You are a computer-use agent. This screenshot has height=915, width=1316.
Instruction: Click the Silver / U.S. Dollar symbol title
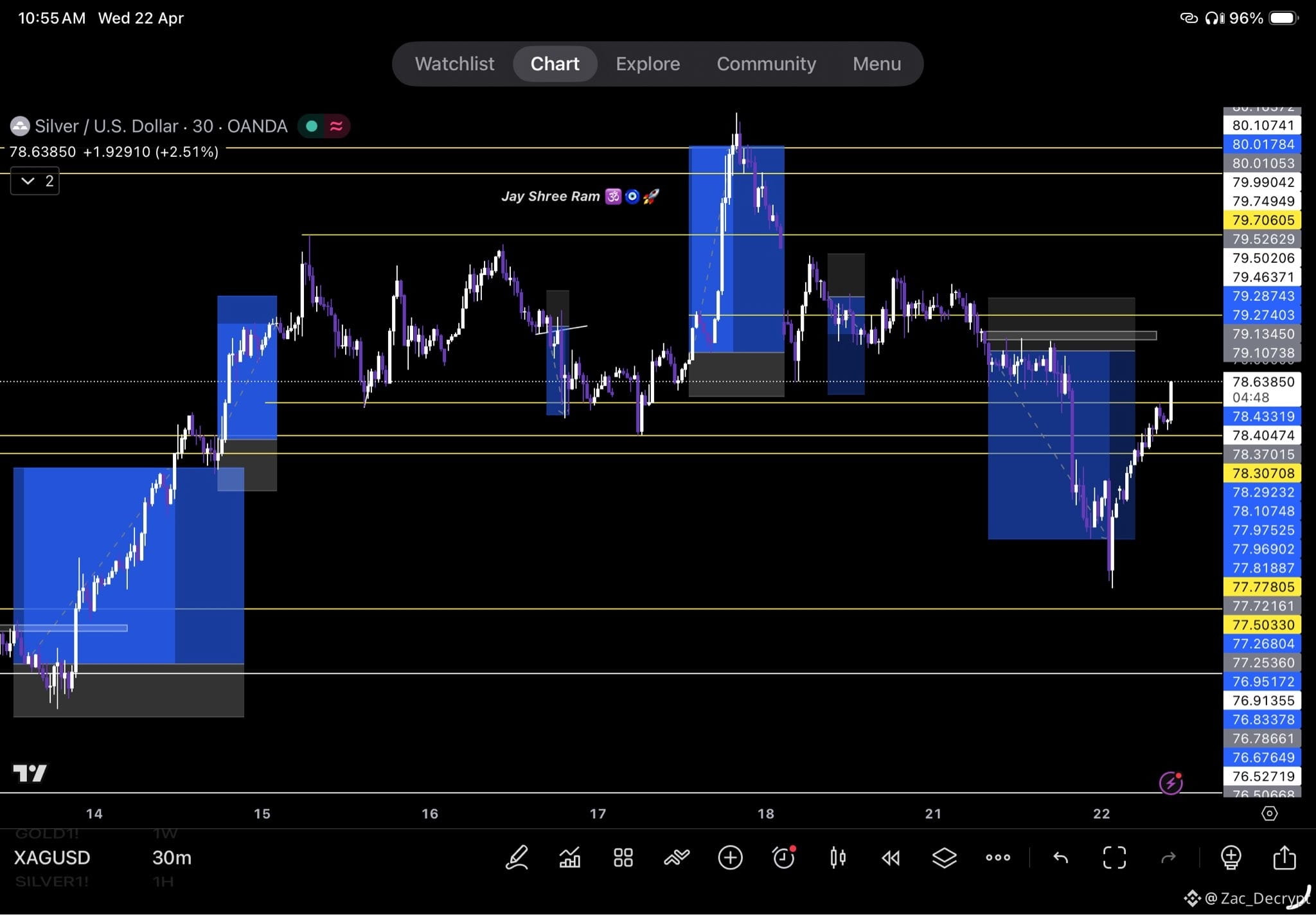pyautogui.click(x=161, y=126)
